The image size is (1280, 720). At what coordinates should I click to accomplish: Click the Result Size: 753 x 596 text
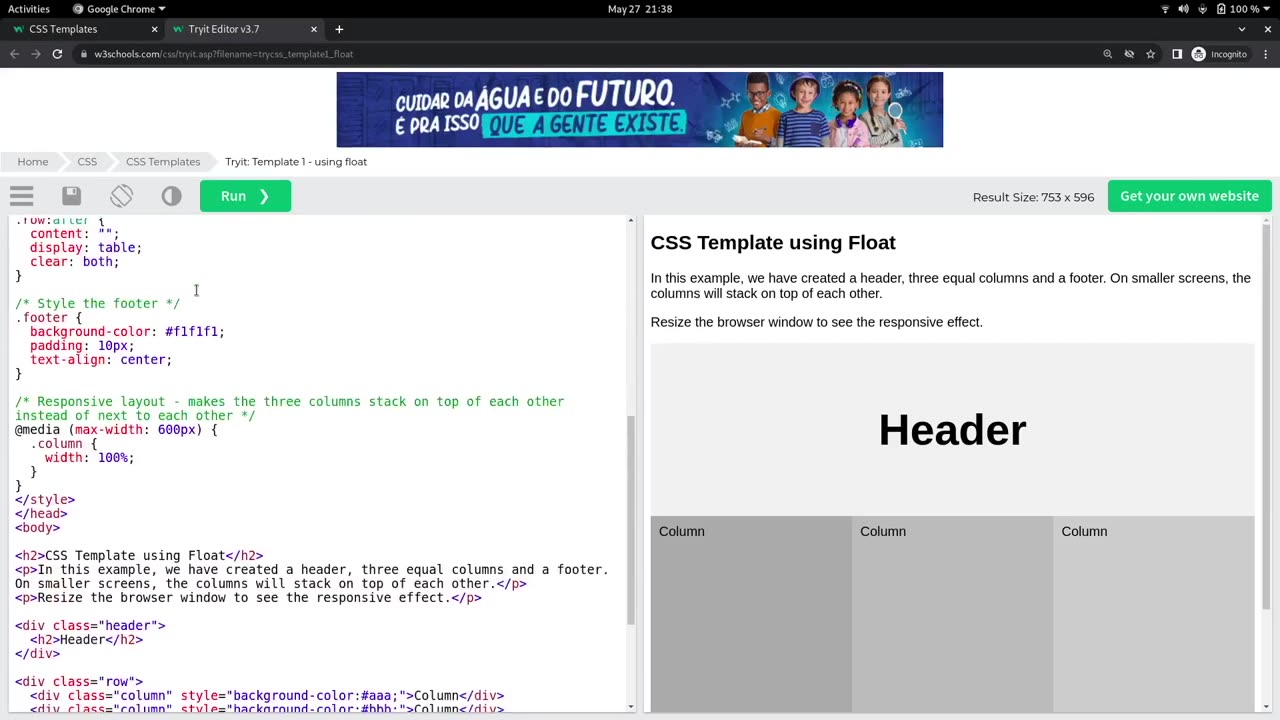pos(1033,197)
